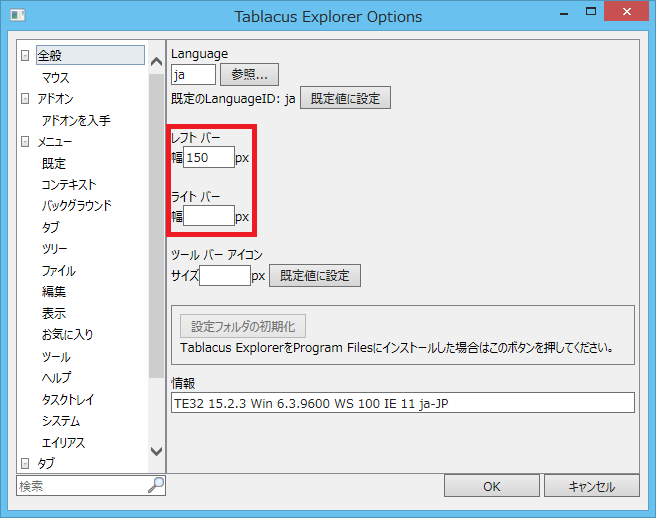Confirm with the OK button
This screenshot has width=656, height=518.
(492, 486)
